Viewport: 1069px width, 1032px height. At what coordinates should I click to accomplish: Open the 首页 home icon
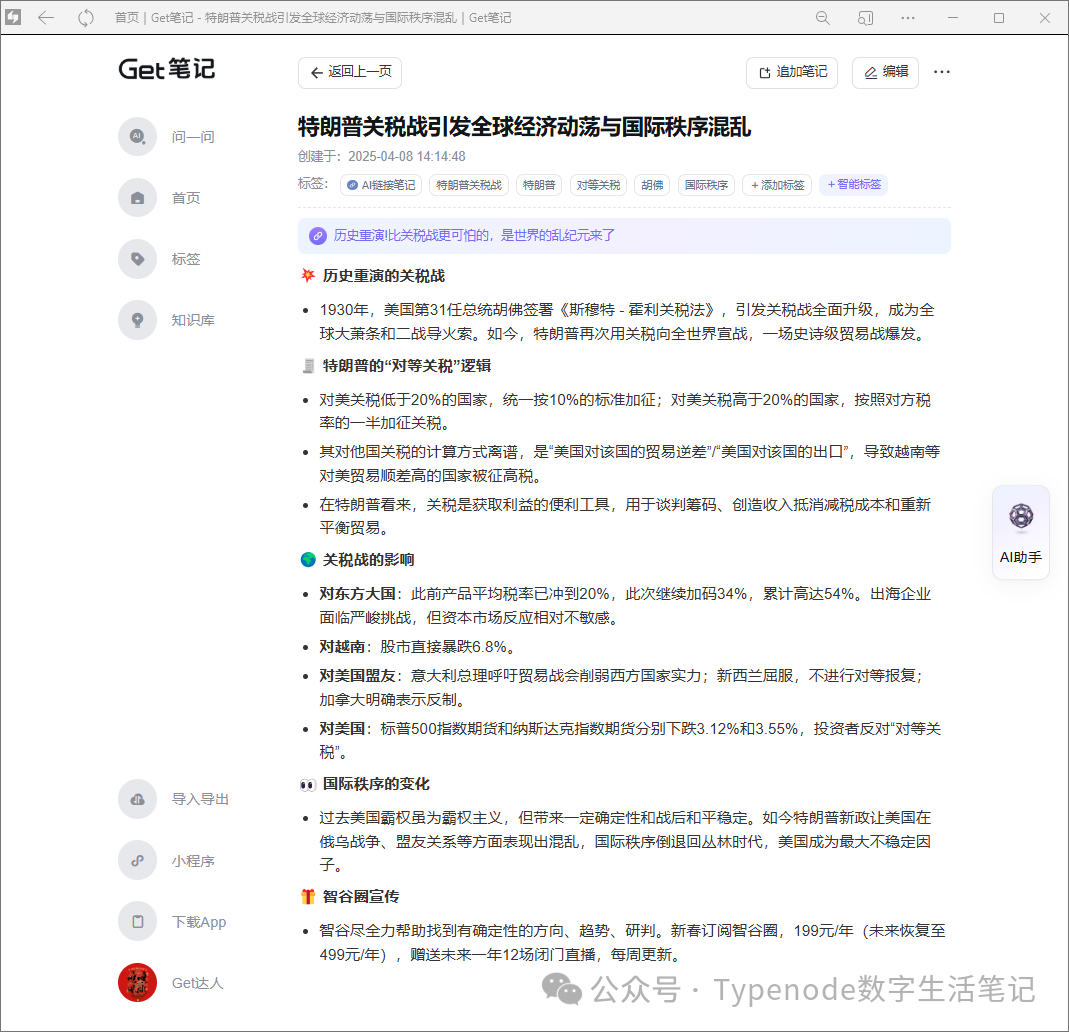(137, 198)
